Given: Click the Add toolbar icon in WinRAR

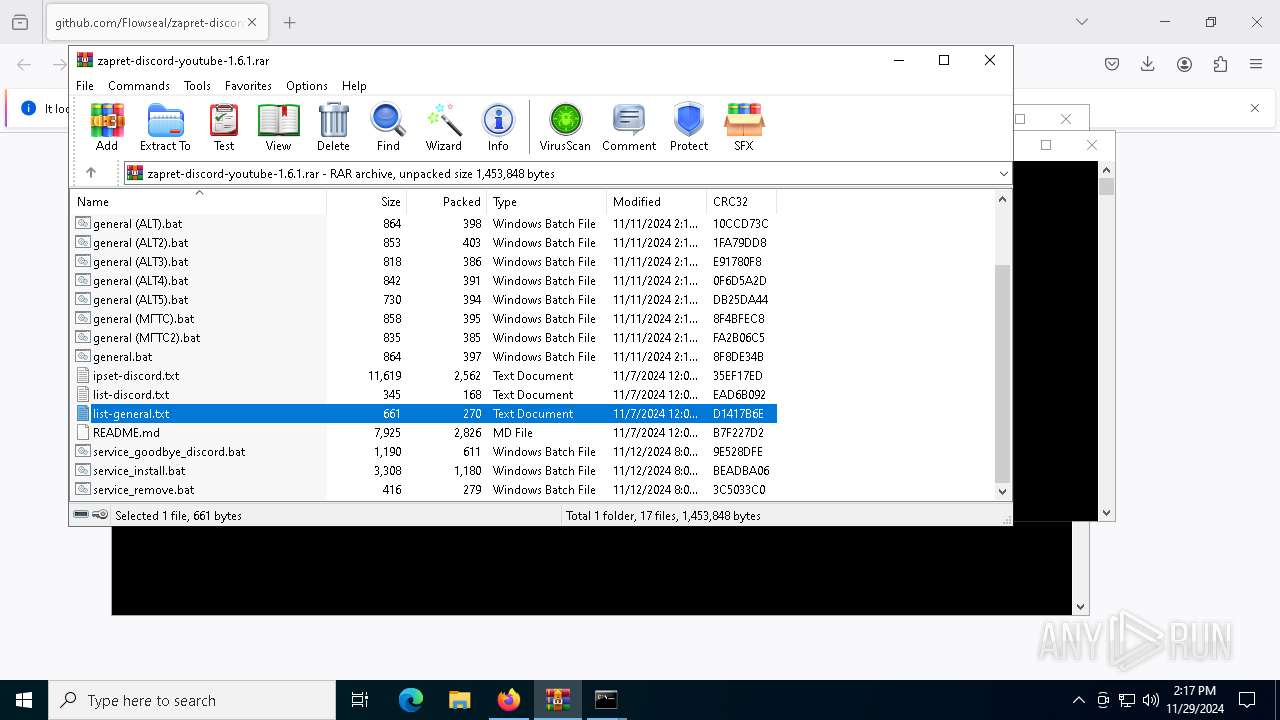Looking at the screenshot, I should pos(107,127).
